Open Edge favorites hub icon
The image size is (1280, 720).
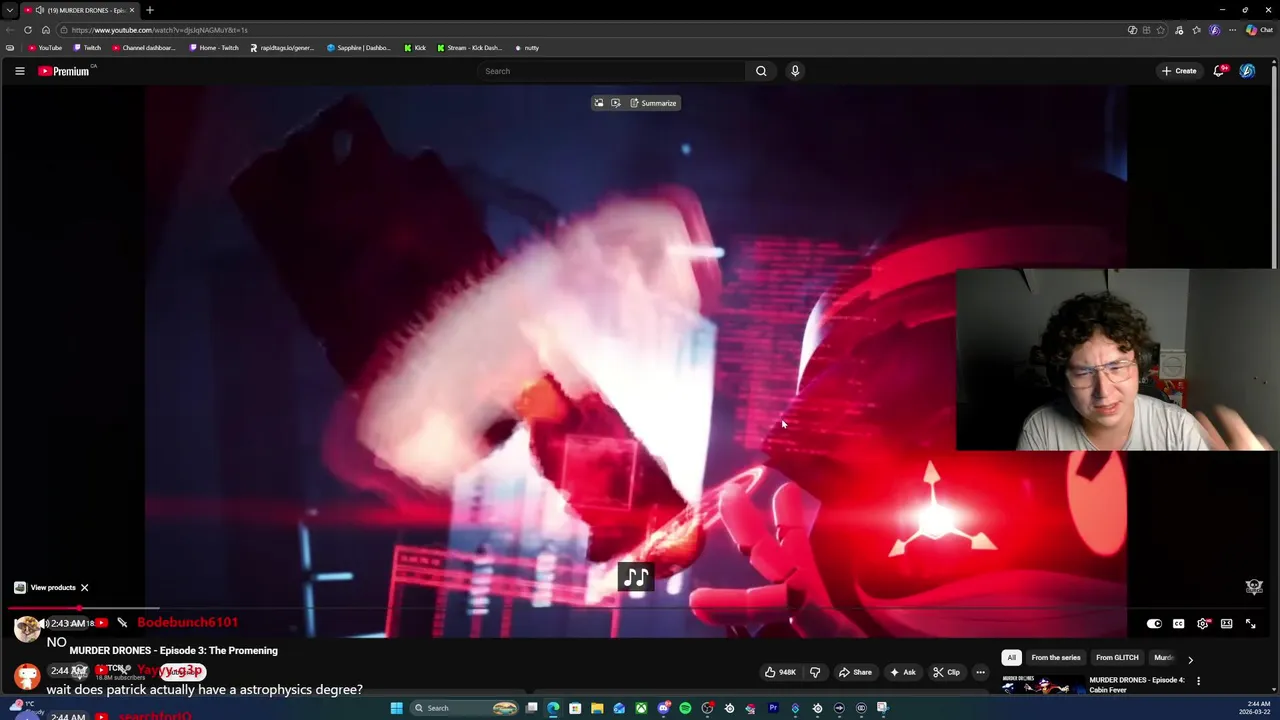1196,30
